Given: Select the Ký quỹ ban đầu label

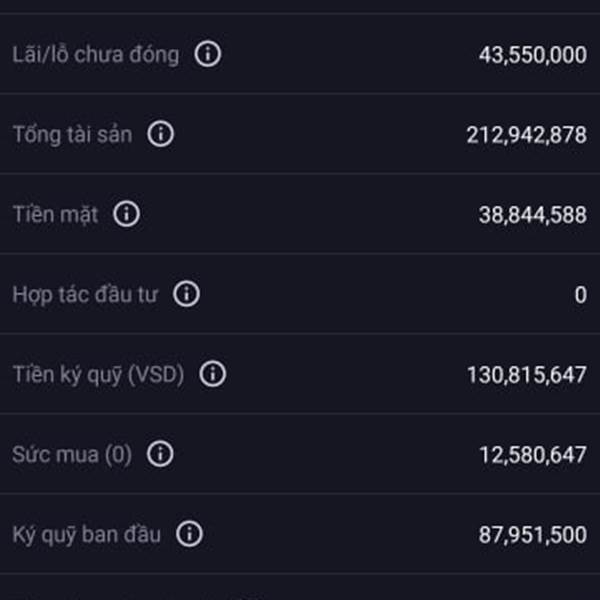Looking at the screenshot, I should coord(86,535).
